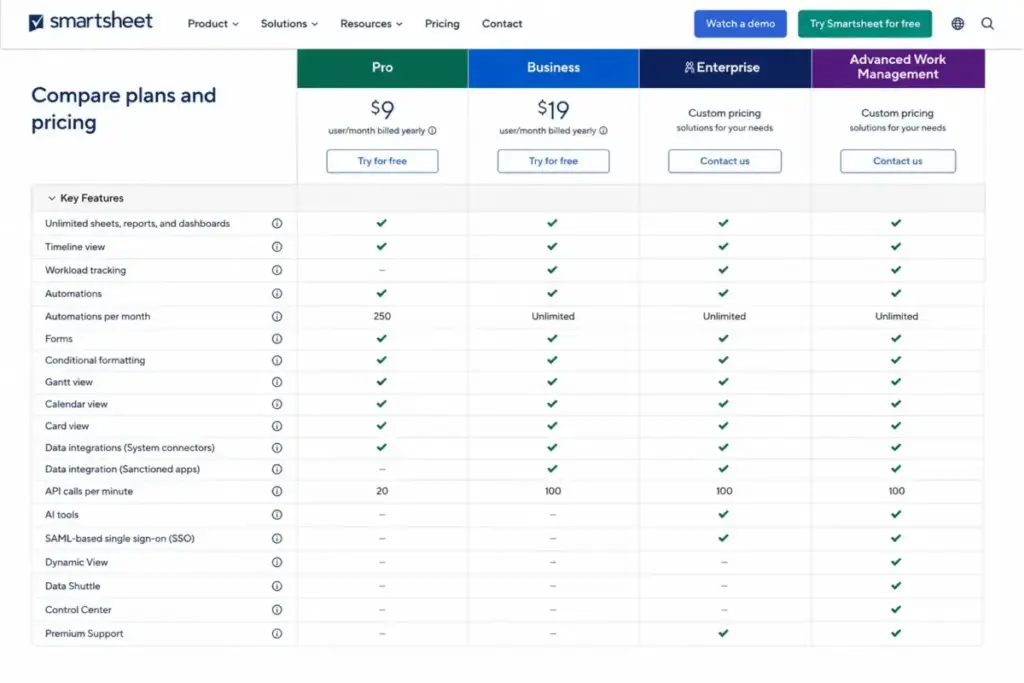Click Pro's 20 API calls value
1024x683 pixels.
[382, 492]
